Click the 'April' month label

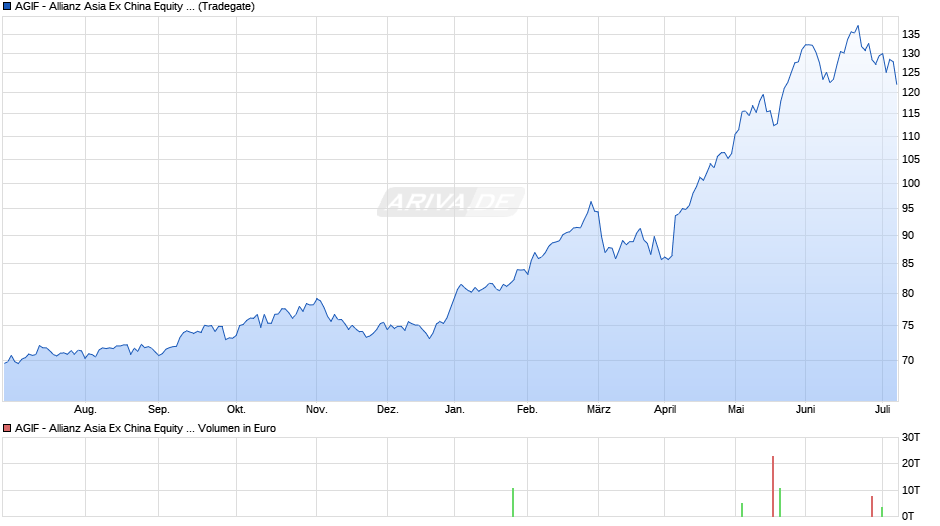[665, 410]
